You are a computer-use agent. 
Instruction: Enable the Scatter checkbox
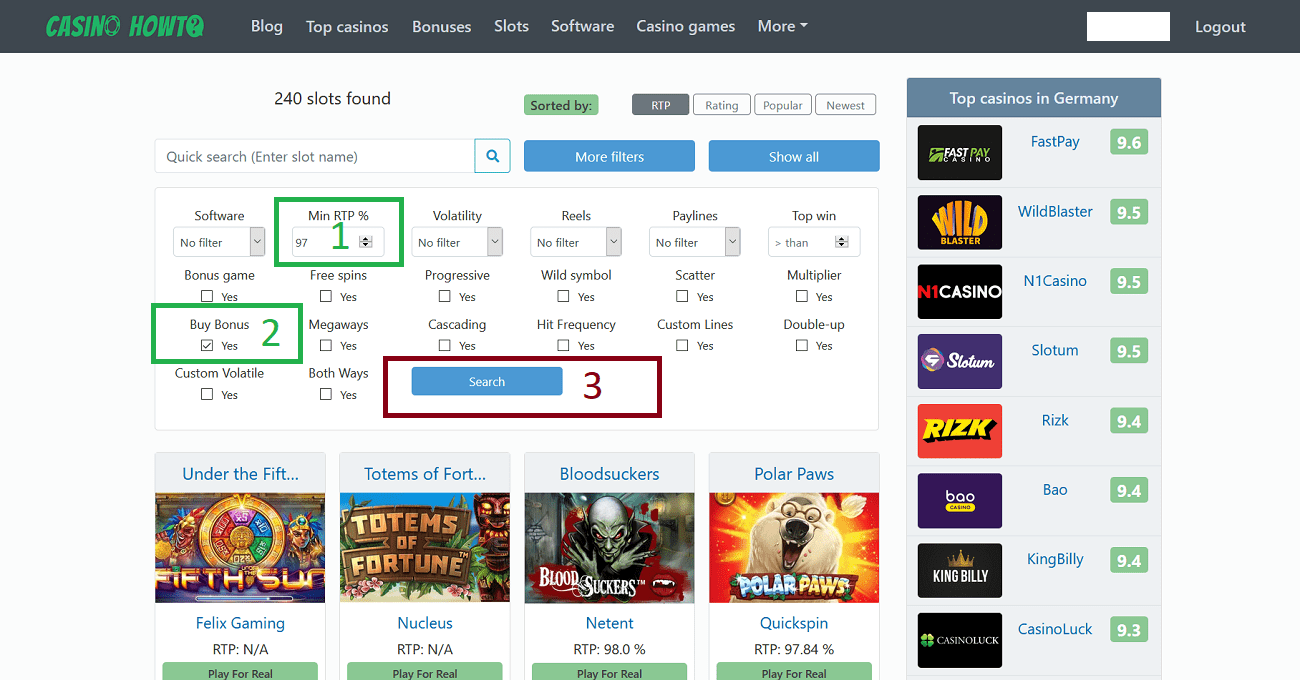point(683,296)
